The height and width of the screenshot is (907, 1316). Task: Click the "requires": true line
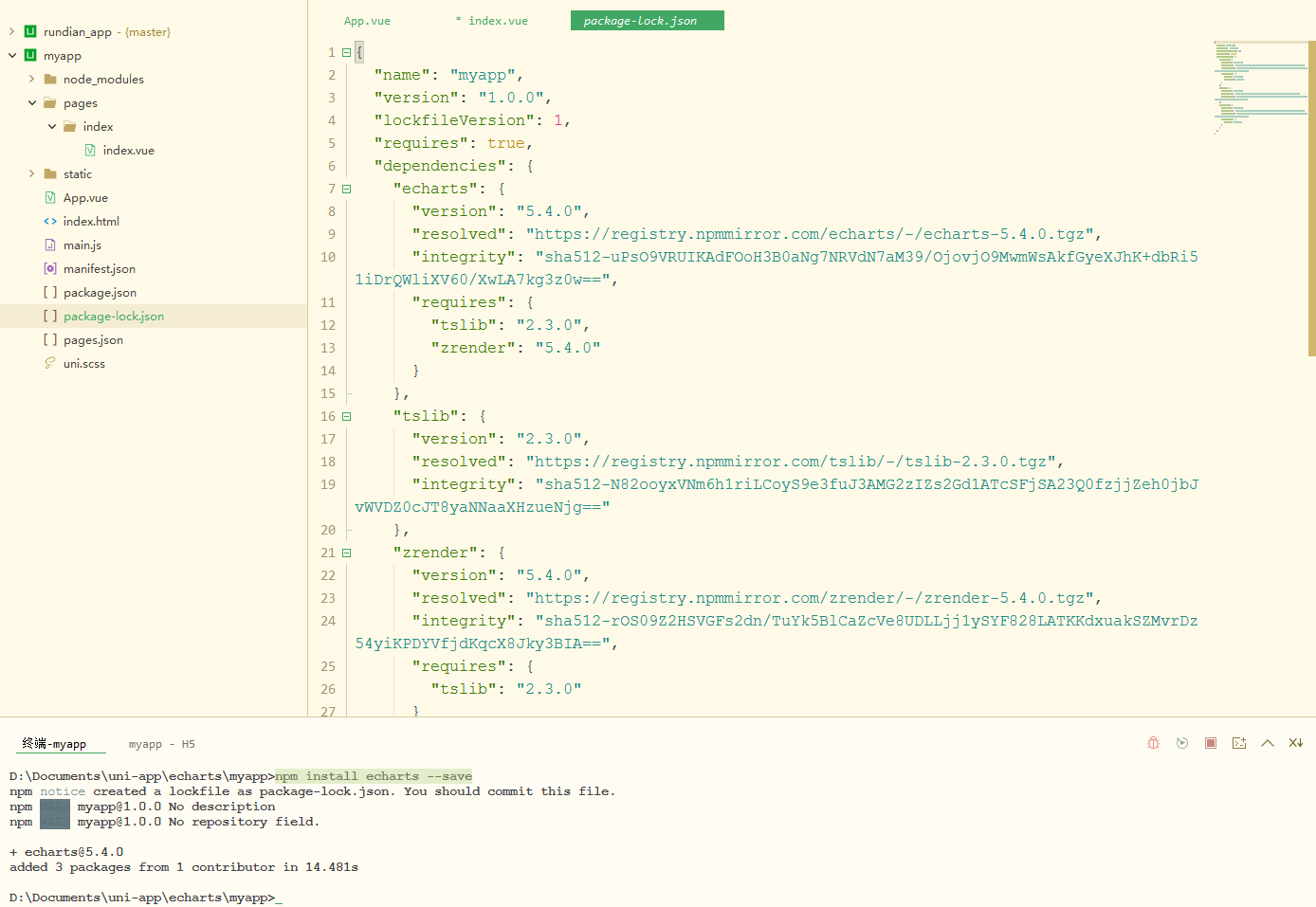coord(453,143)
